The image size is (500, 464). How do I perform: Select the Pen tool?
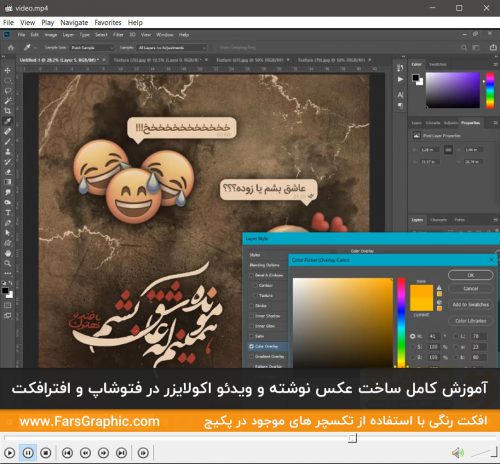(7, 223)
